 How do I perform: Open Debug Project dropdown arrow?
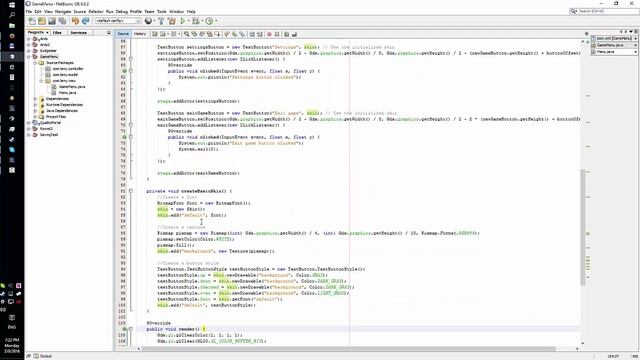click(x=202, y=21)
